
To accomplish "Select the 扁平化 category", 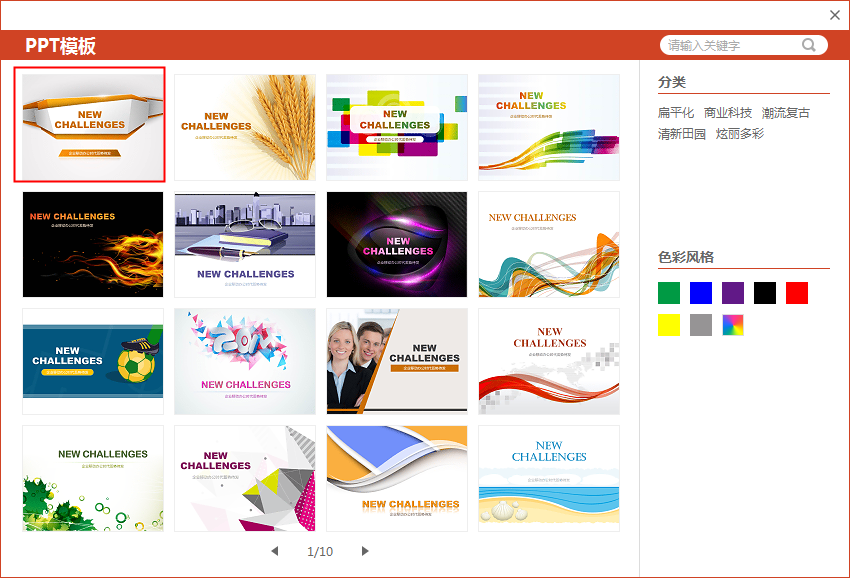I will point(676,113).
